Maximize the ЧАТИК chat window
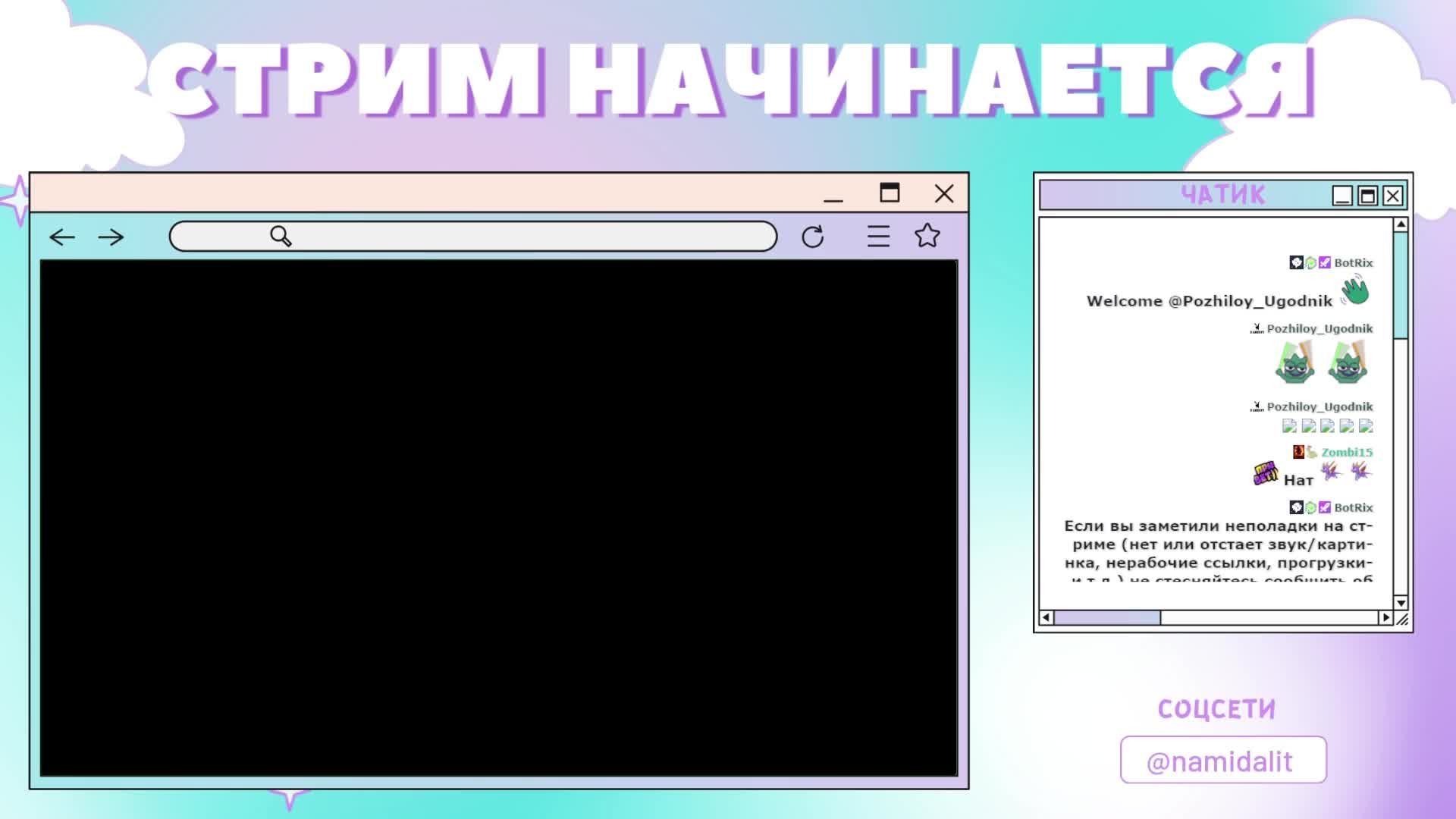 coord(1367,196)
